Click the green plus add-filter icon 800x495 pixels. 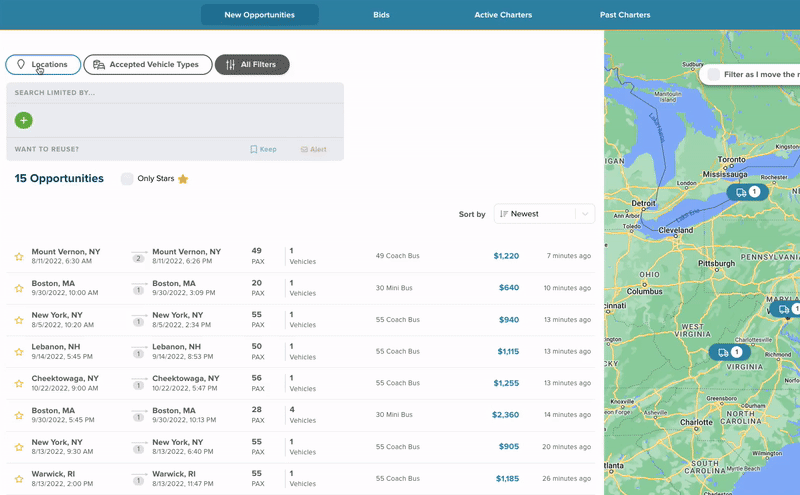point(23,120)
